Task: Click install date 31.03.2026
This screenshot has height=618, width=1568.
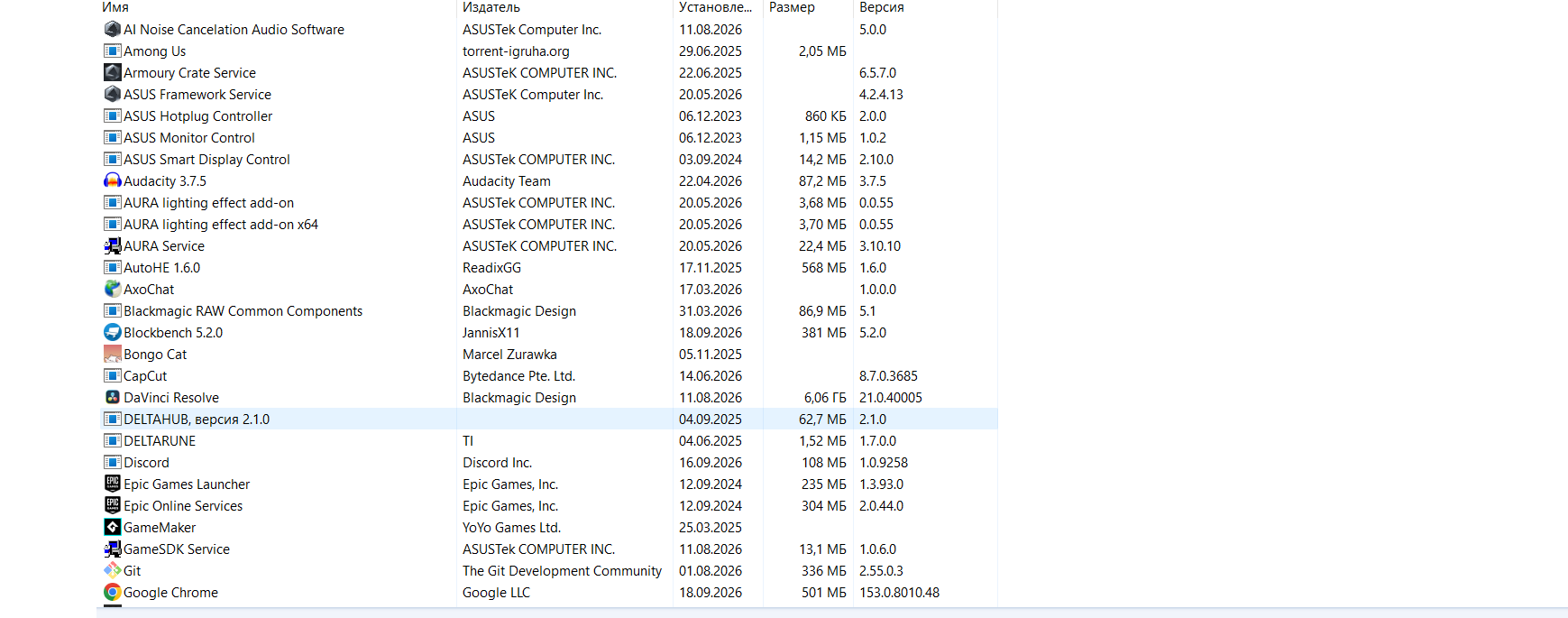Action: pos(711,310)
